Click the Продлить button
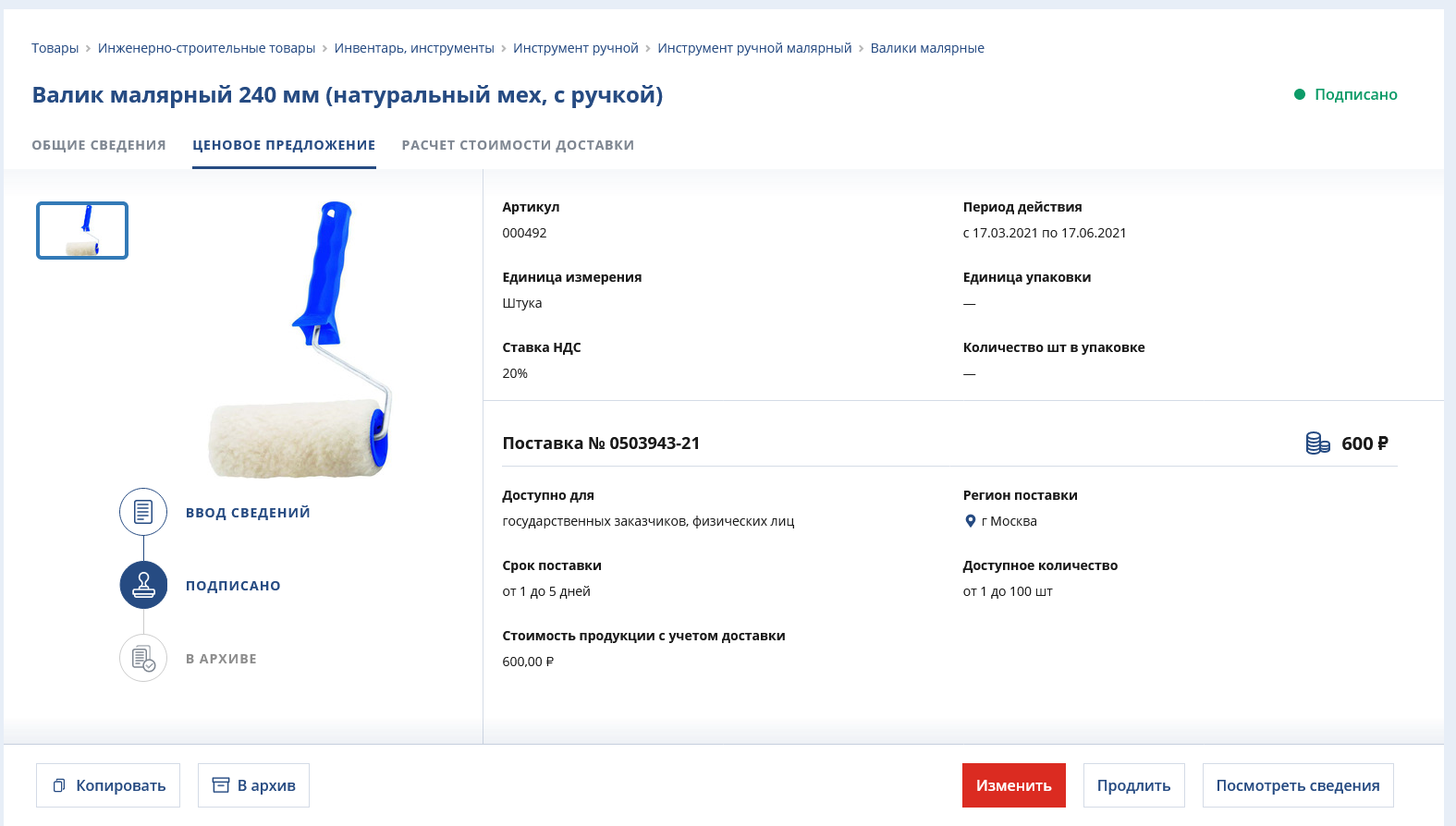Viewport: 1456px width, 826px height. point(1134,785)
